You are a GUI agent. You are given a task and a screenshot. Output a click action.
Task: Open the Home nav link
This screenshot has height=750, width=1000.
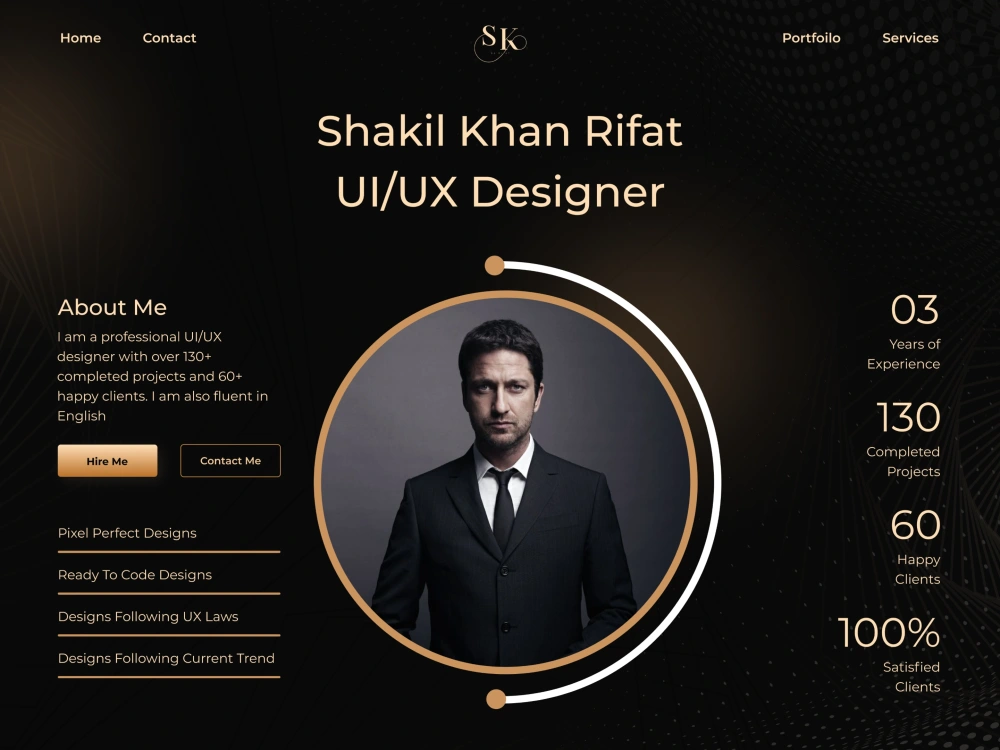[80, 38]
